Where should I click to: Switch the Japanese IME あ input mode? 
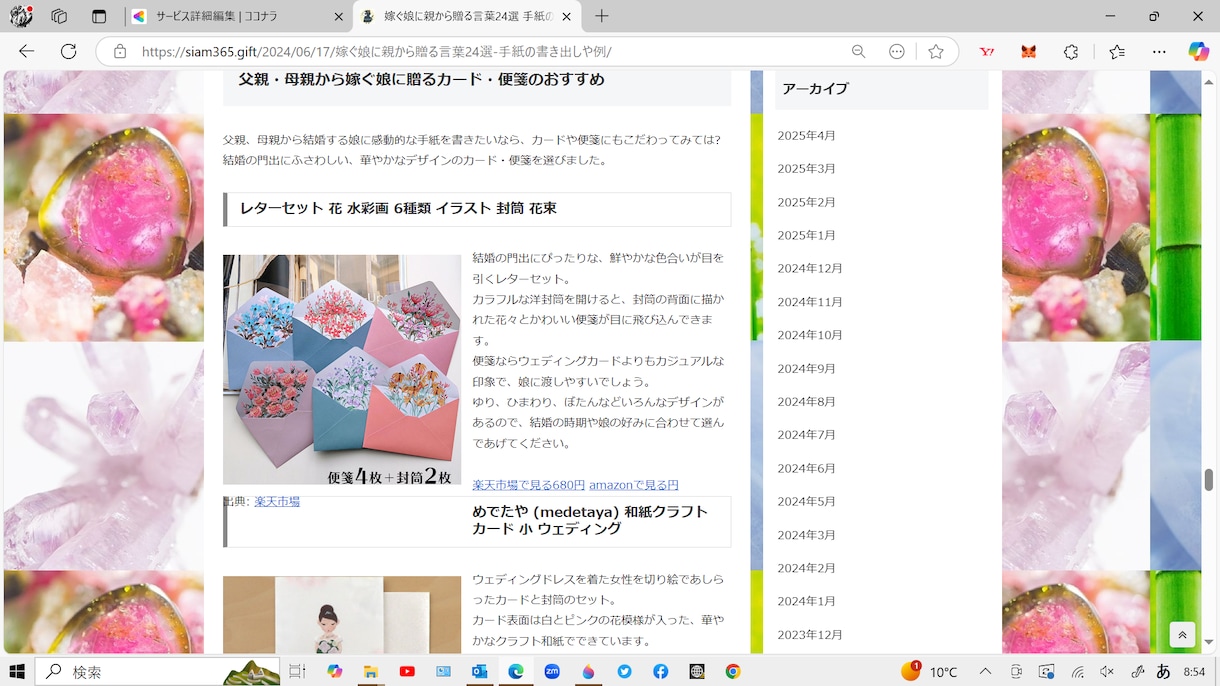click(1163, 672)
